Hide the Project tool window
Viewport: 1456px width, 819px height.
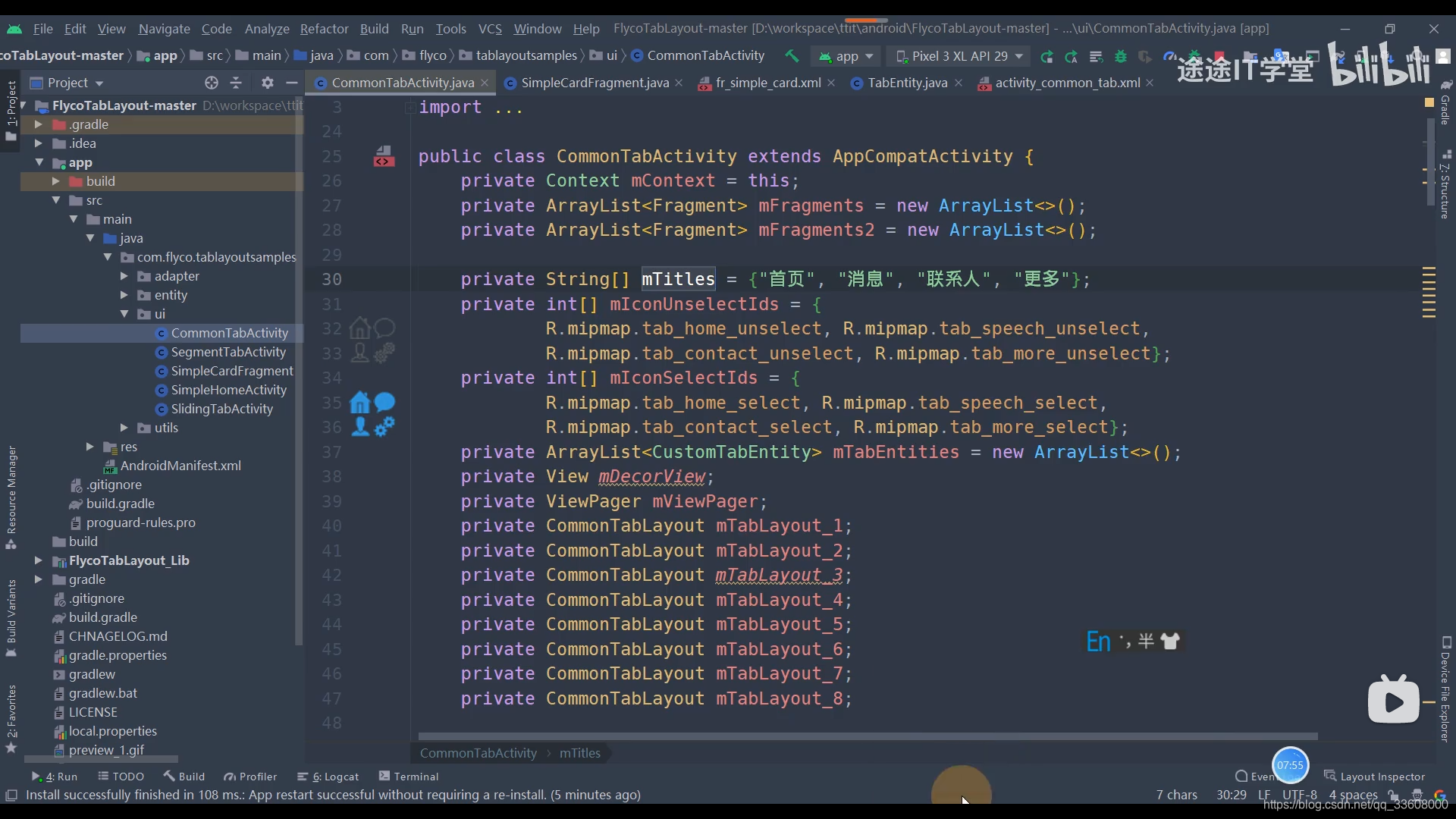[291, 83]
